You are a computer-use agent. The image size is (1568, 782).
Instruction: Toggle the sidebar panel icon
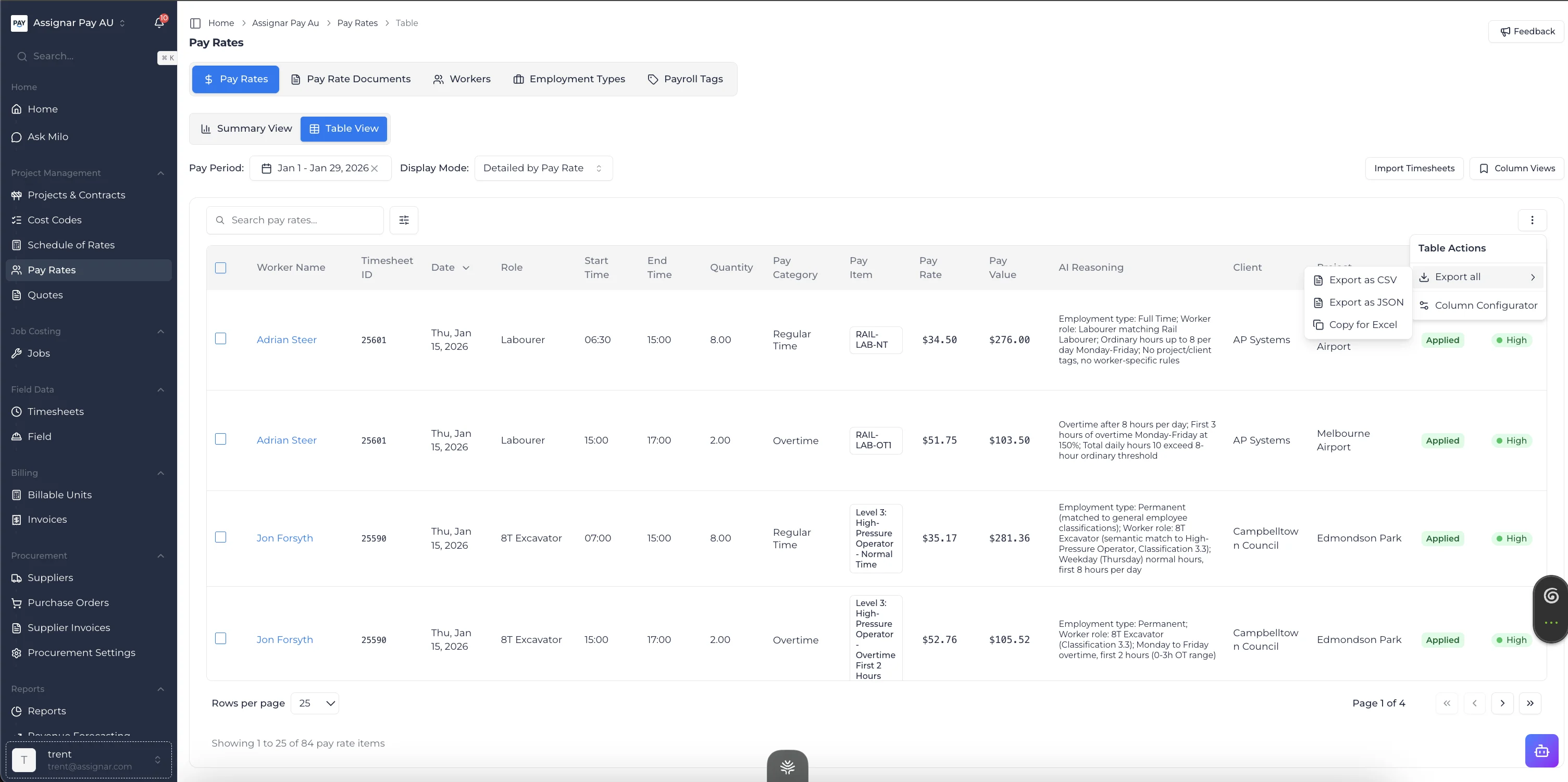(x=195, y=23)
